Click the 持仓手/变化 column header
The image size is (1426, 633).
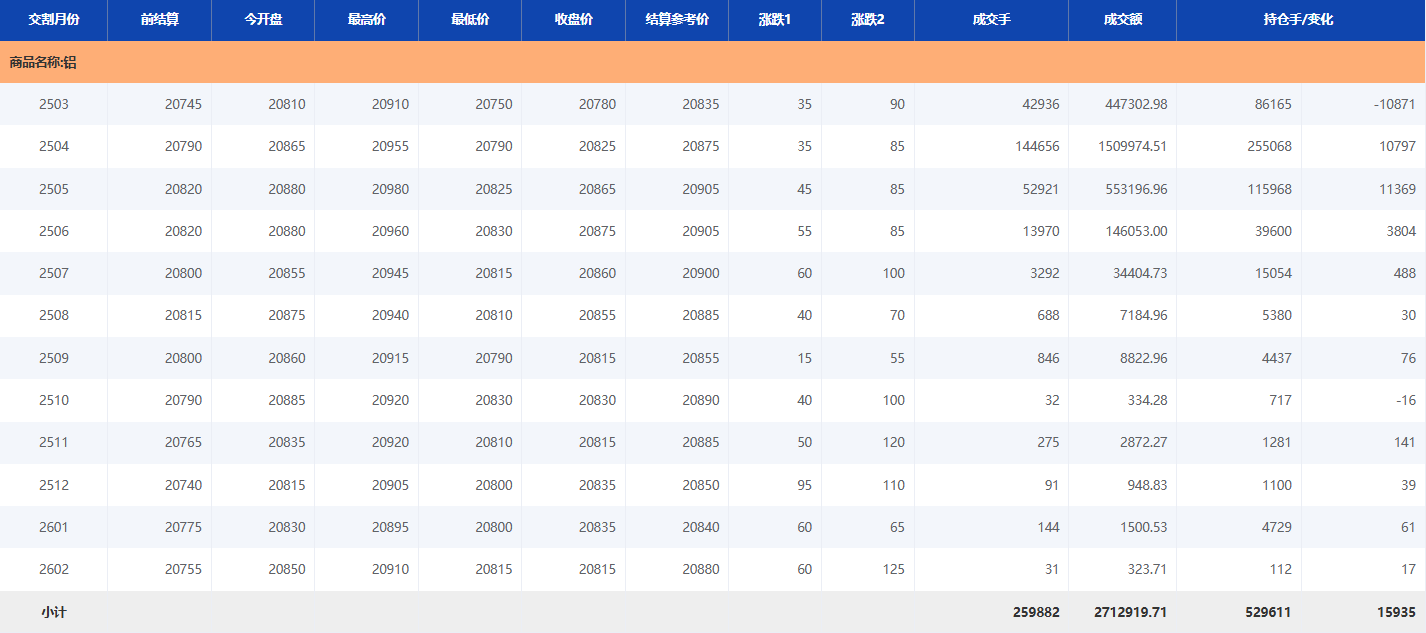[x=1300, y=20]
